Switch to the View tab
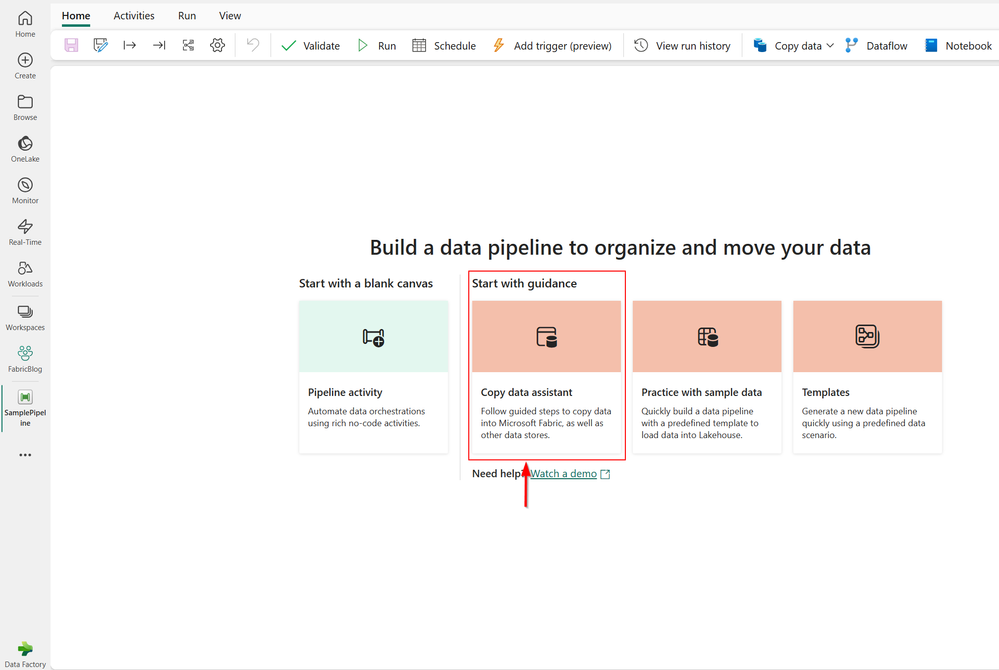 coord(230,16)
